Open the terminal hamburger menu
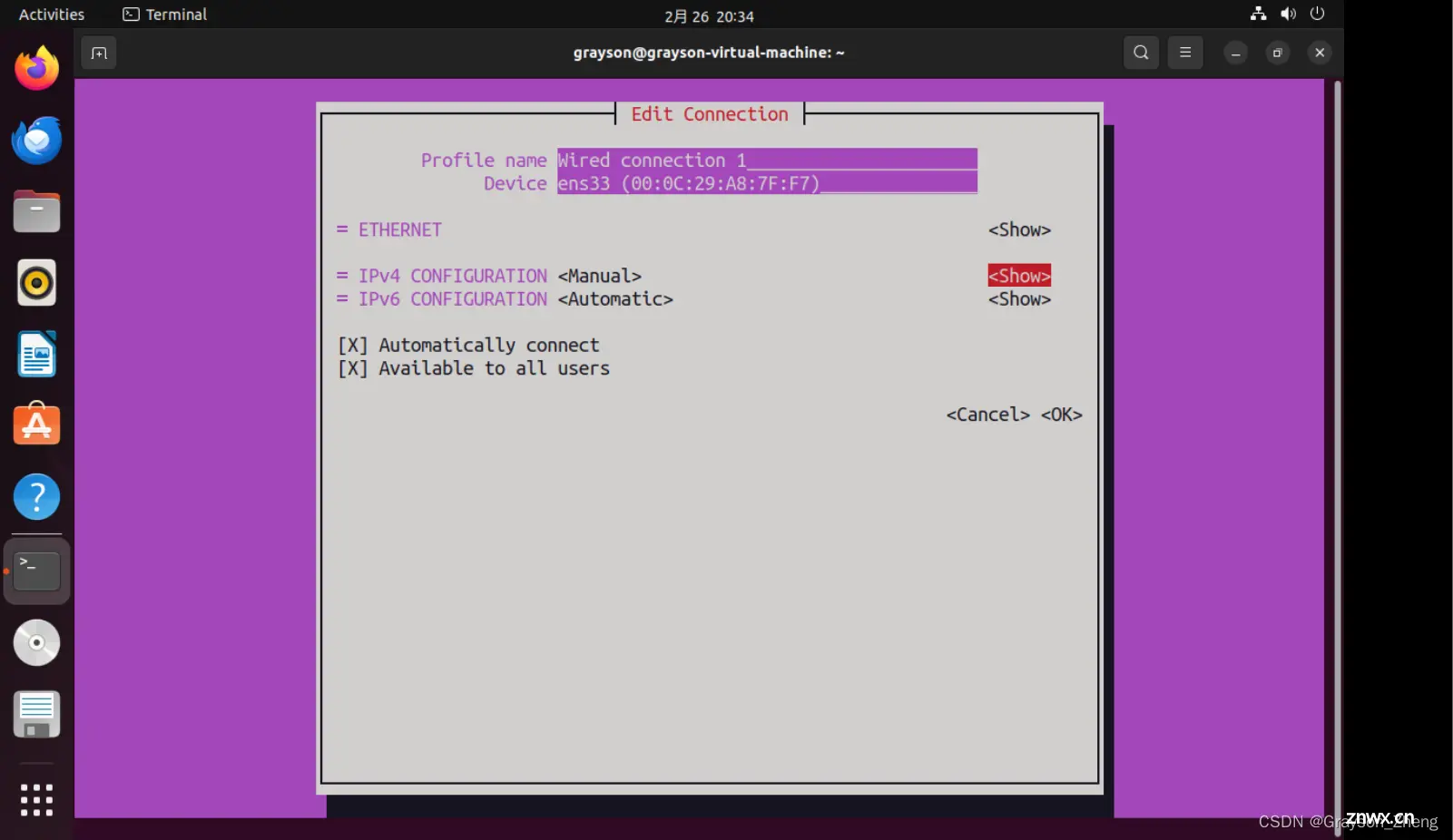Screen dimensions: 1453x840 point(1185,53)
